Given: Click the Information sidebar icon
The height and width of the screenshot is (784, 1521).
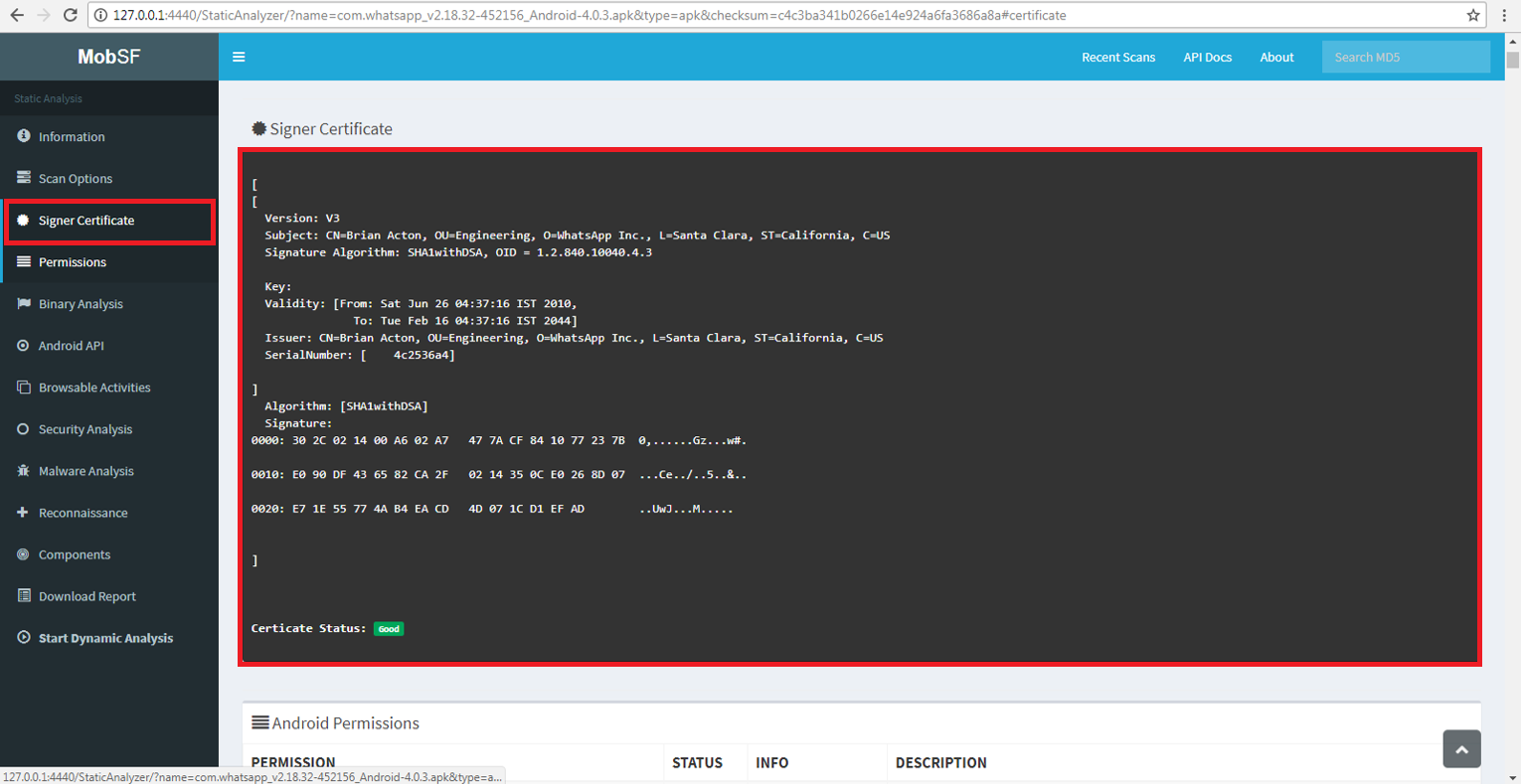Looking at the screenshot, I should click(x=23, y=136).
